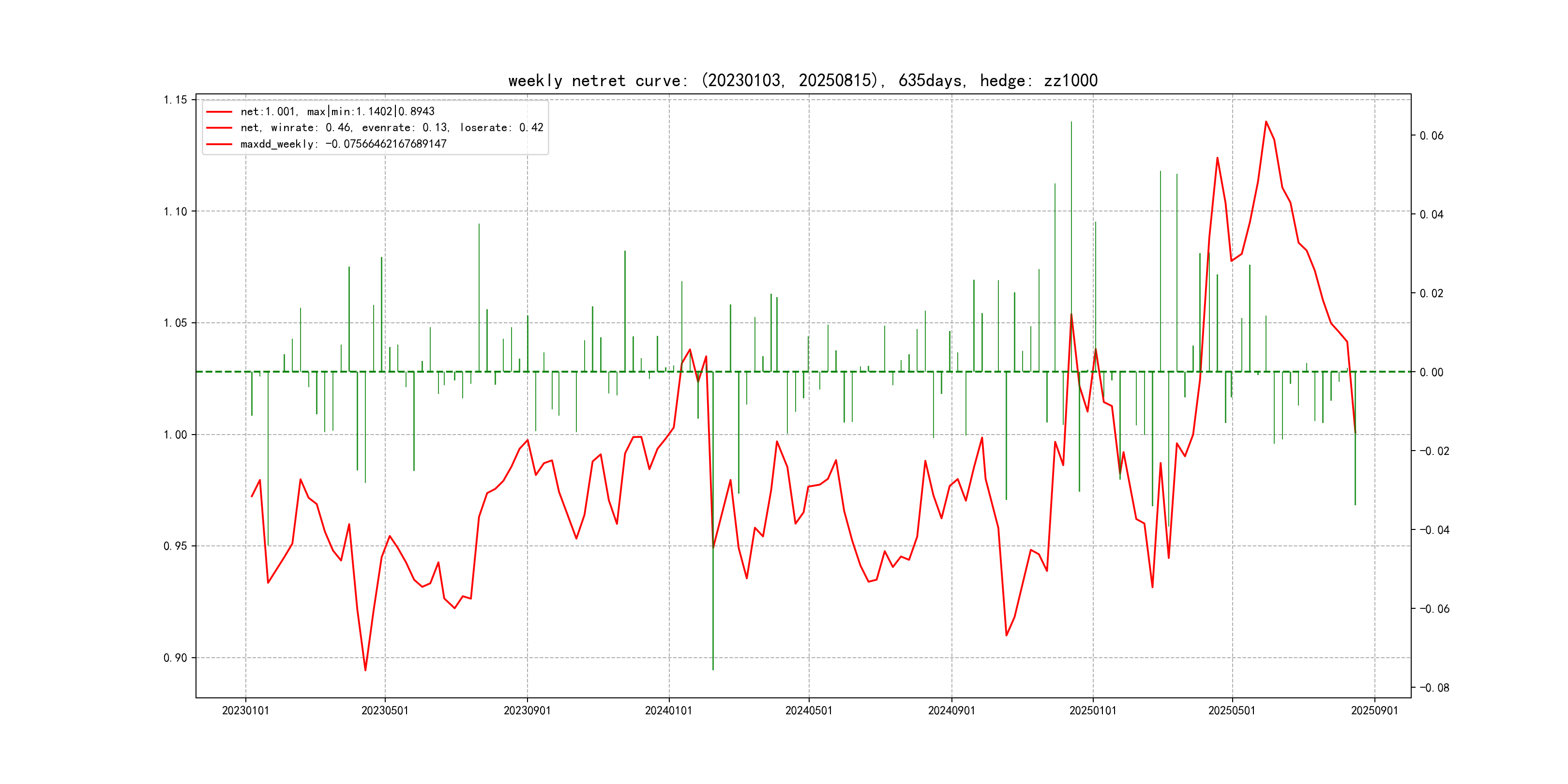Click right y-axis label 0.00
1568x784 pixels.
coord(1431,373)
